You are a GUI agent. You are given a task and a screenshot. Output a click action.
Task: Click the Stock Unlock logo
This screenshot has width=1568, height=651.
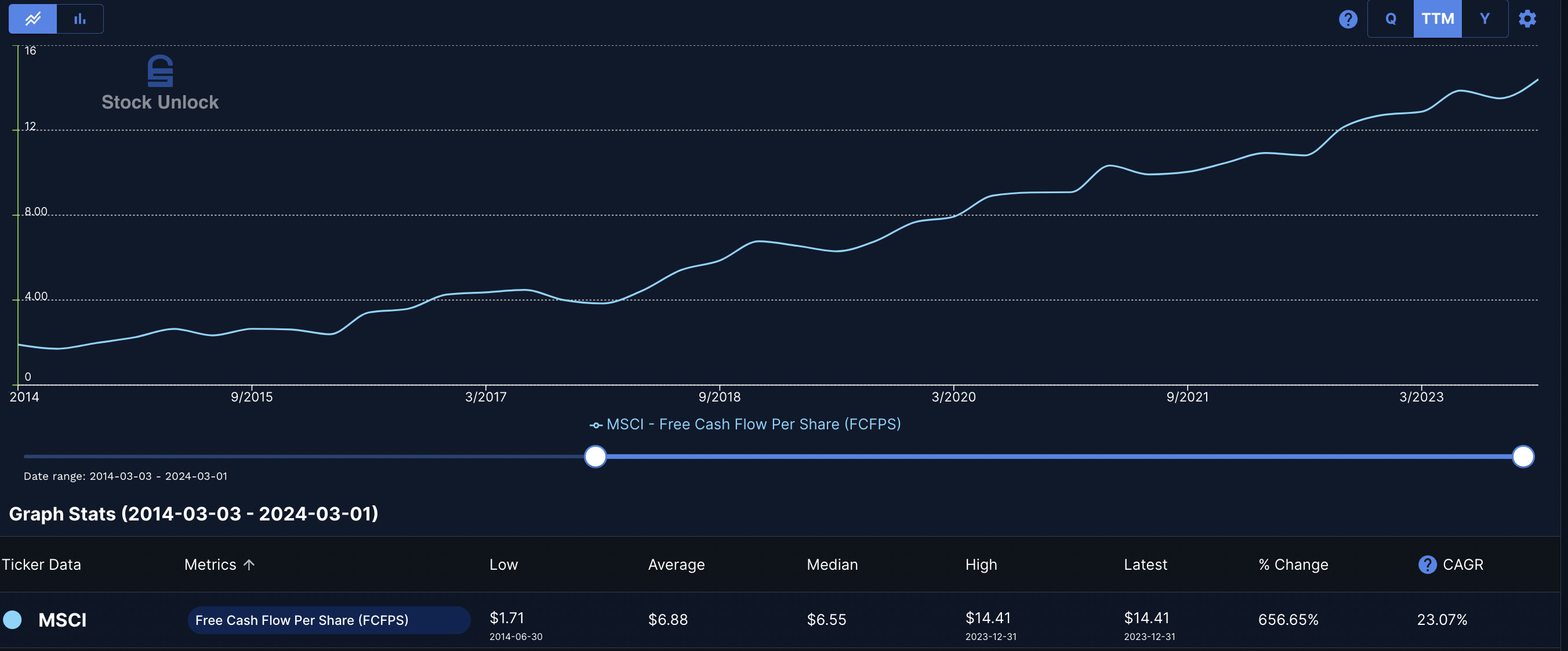[160, 84]
